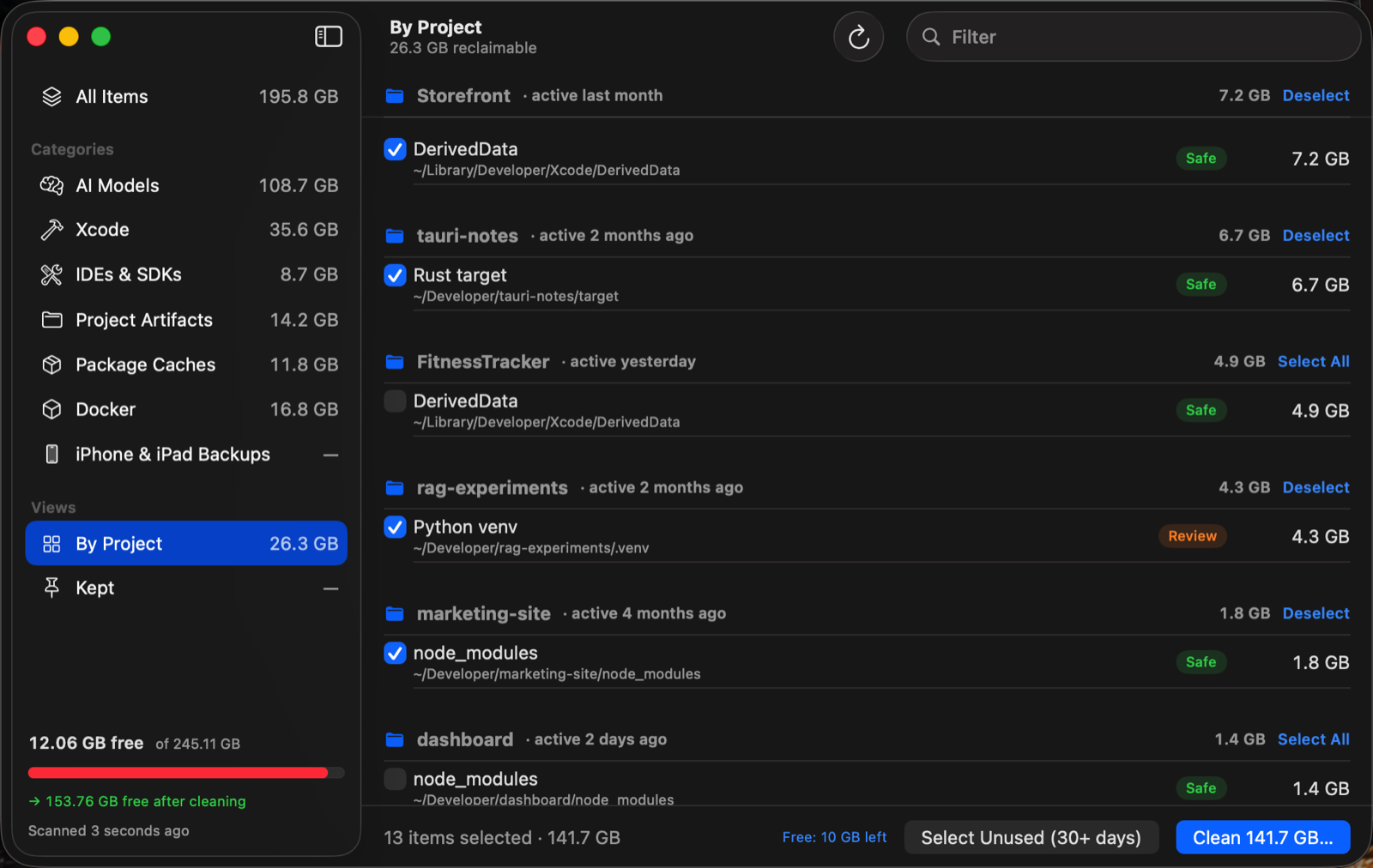Click the By Project grid icon

pos(51,544)
